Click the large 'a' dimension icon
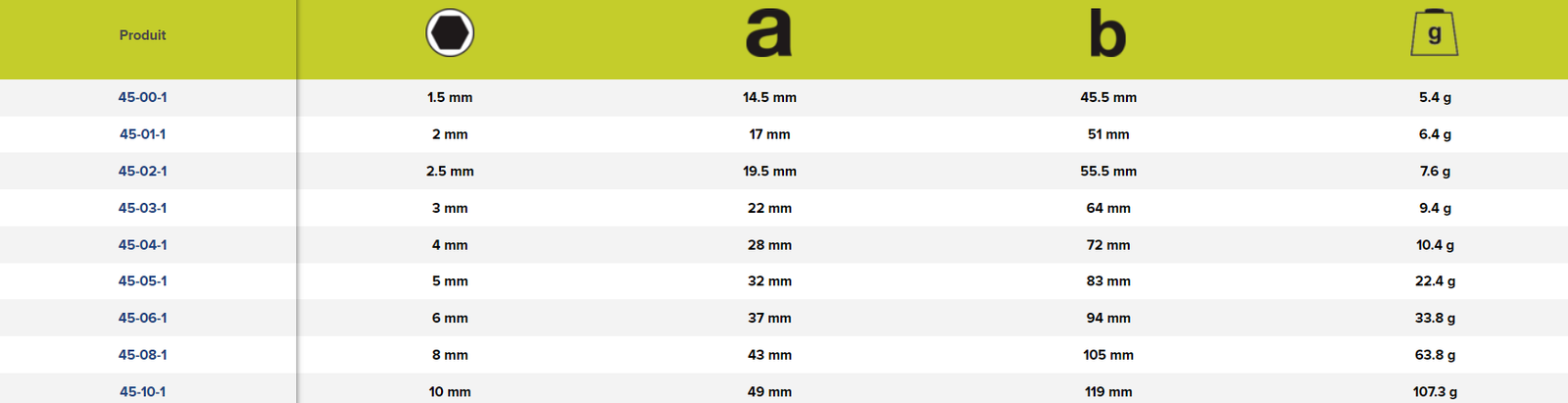This screenshot has width=1568, height=403. [x=768, y=34]
